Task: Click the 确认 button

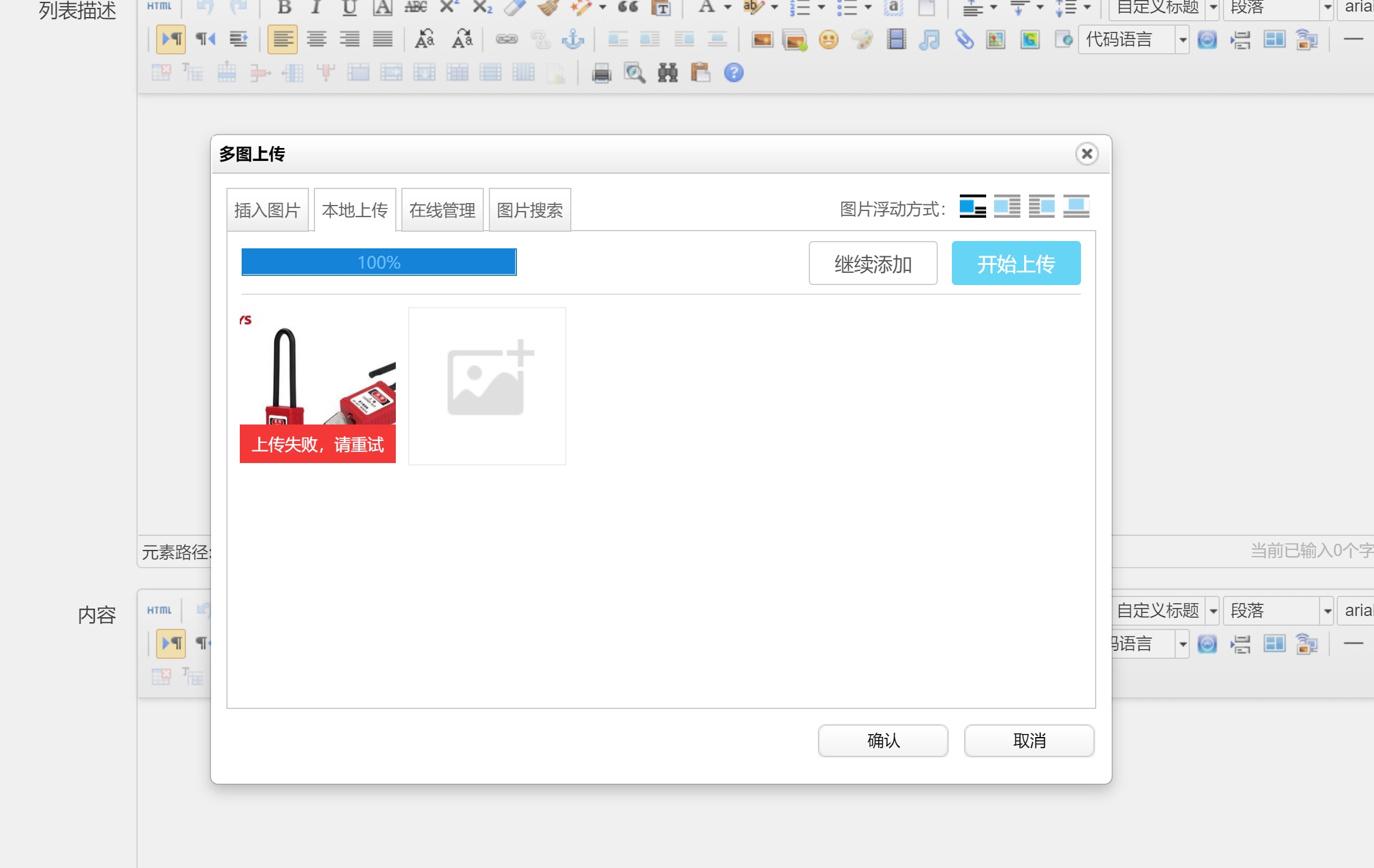Action: point(883,741)
